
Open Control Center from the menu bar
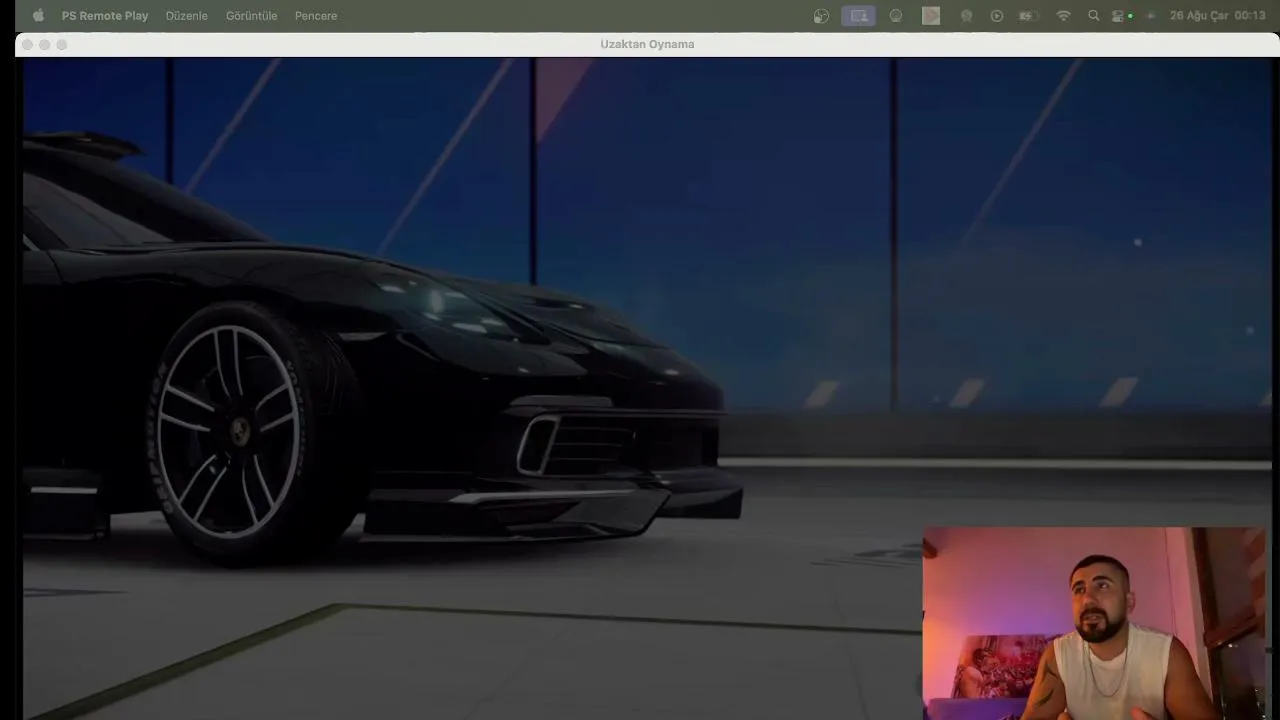(x=1119, y=16)
